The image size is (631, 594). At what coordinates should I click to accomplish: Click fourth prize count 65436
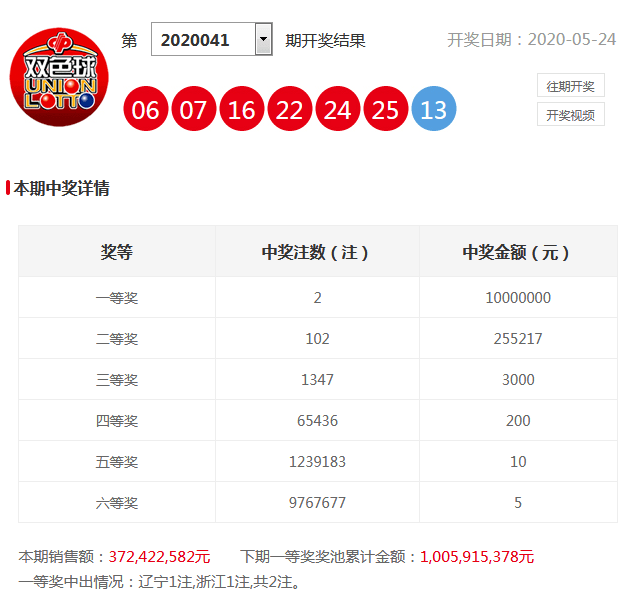coord(318,421)
